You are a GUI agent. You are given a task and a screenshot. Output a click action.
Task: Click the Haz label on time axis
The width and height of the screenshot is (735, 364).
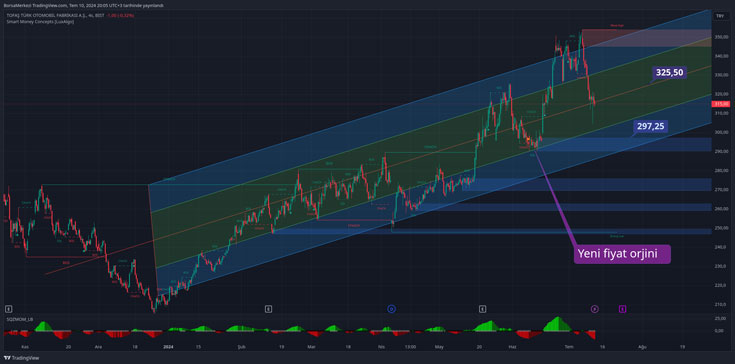click(513, 347)
